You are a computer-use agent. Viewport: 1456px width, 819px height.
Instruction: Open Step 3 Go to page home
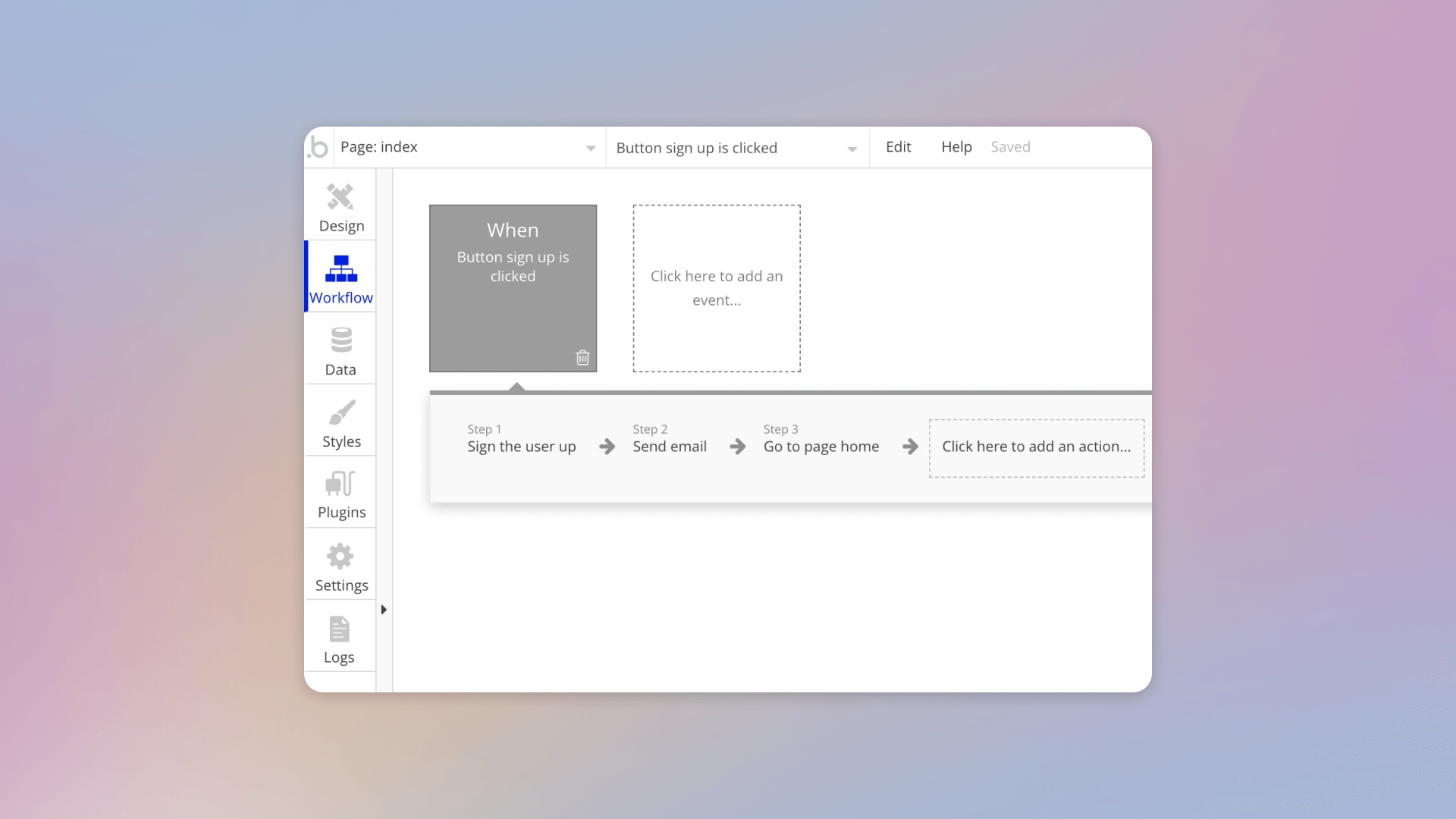(821, 439)
